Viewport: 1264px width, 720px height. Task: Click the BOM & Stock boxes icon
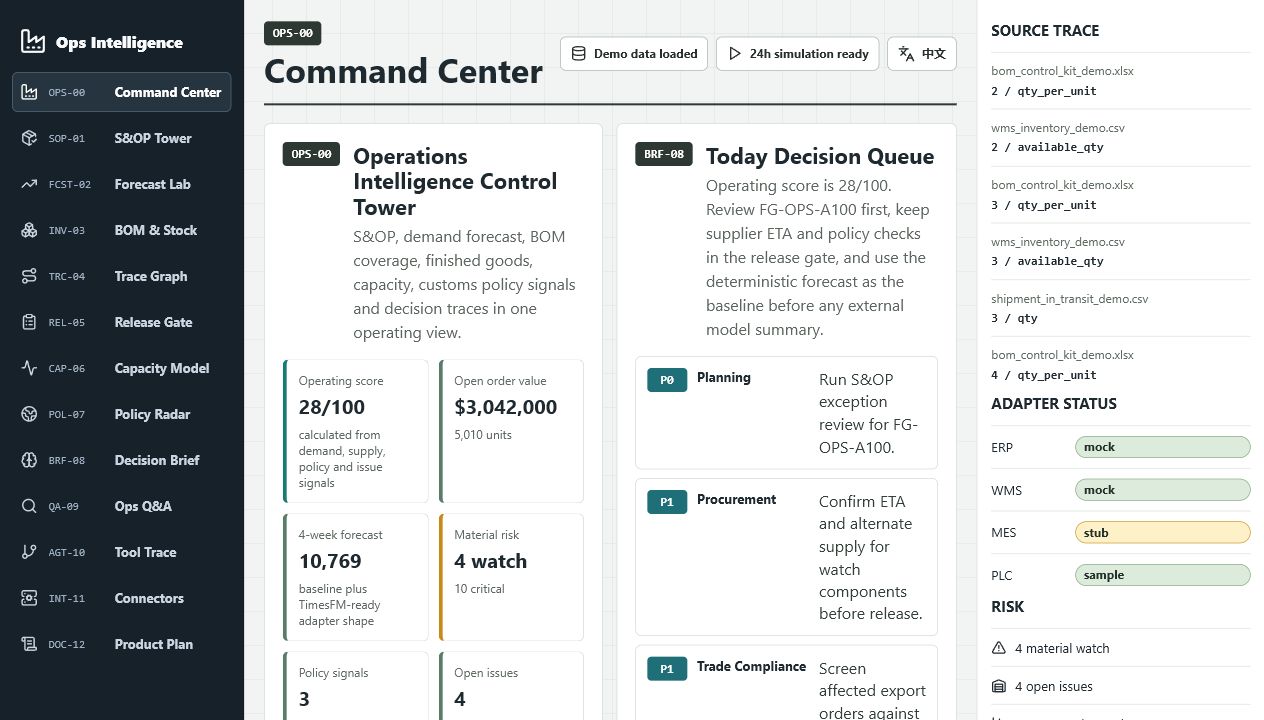(x=29, y=230)
